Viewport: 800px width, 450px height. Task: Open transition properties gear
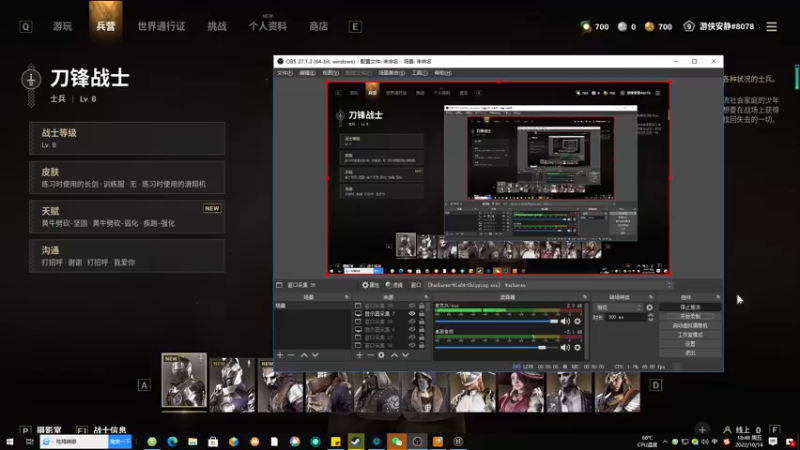click(x=649, y=308)
